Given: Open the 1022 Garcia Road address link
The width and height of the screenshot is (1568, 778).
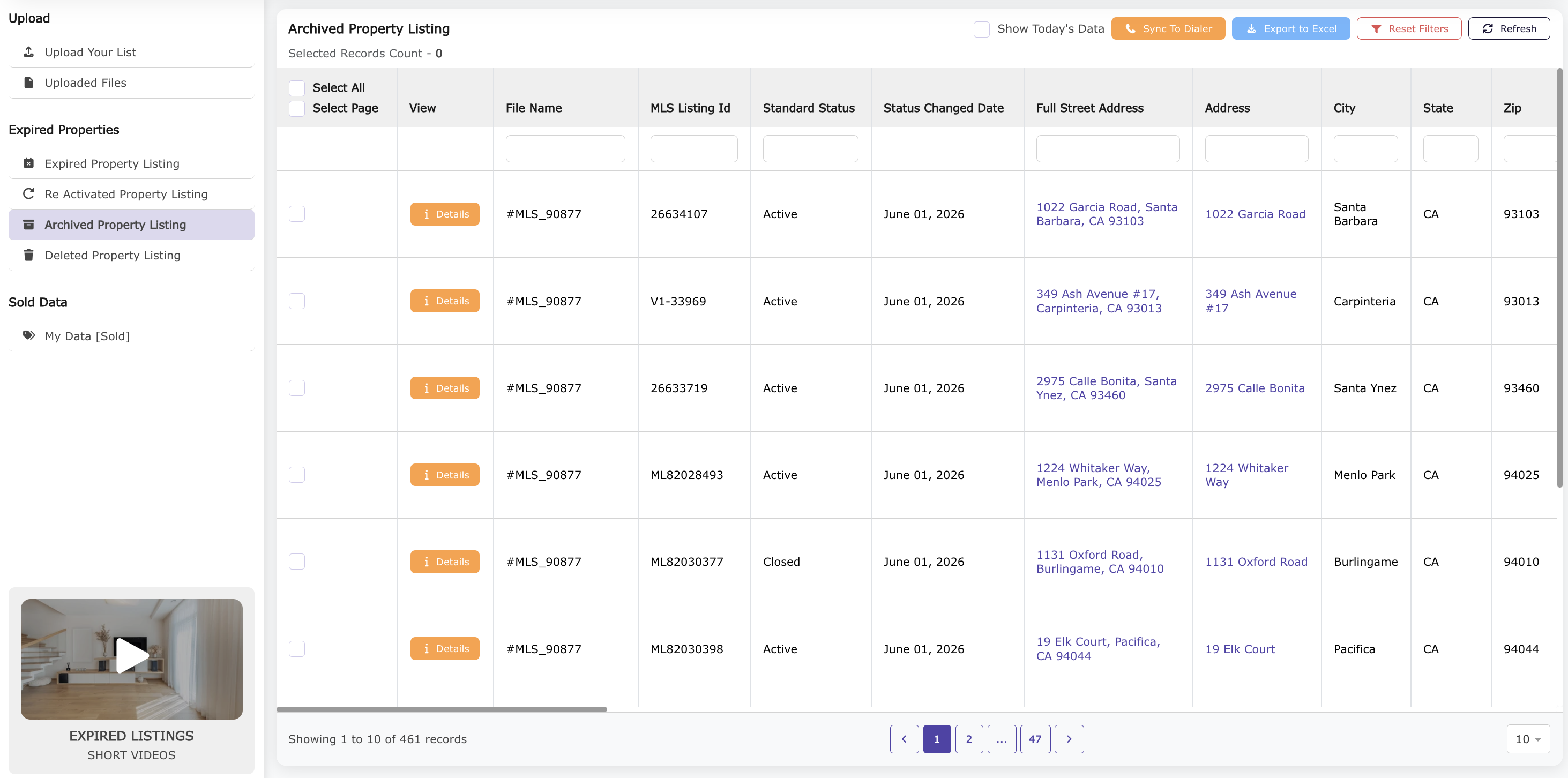Looking at the screenshot, I should tap(1255, 214).
